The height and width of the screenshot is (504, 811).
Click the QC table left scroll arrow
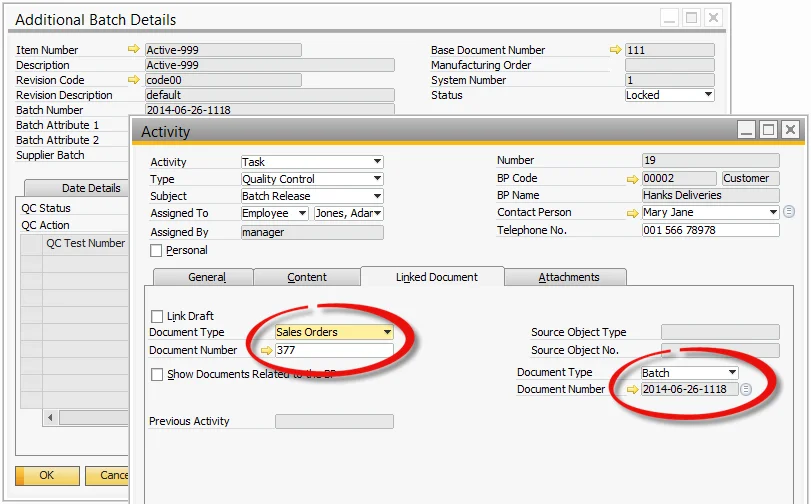50,417
